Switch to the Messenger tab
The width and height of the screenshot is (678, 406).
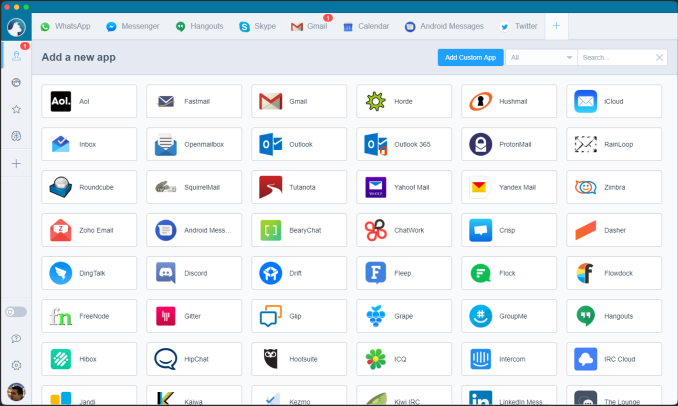[x=133, y=26]
